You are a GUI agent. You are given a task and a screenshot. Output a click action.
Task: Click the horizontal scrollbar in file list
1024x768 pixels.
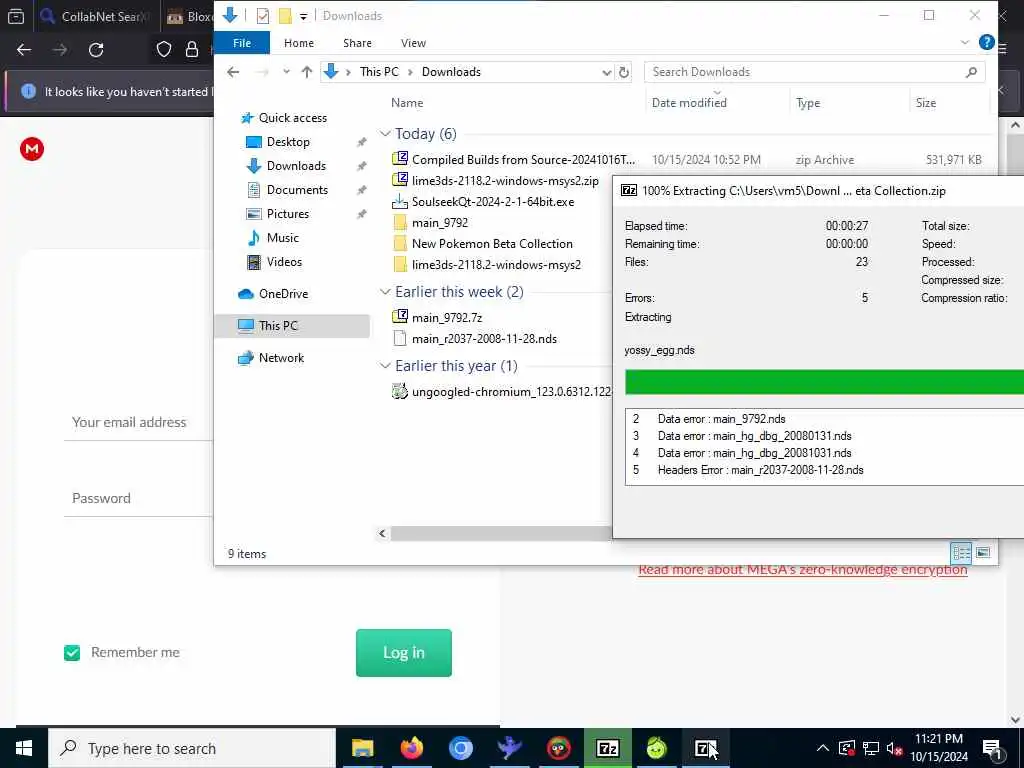pyautogui.click(x=500, y=534)
